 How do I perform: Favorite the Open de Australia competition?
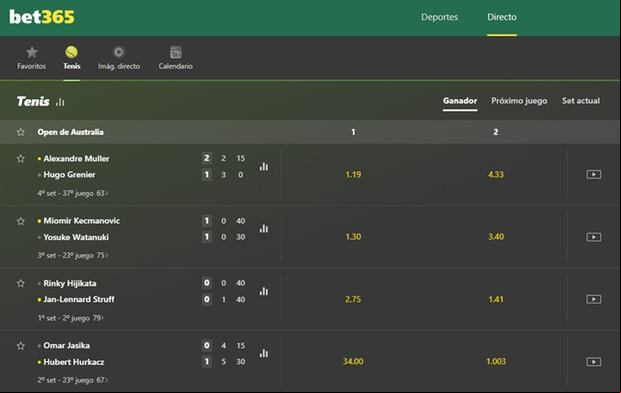21,132
